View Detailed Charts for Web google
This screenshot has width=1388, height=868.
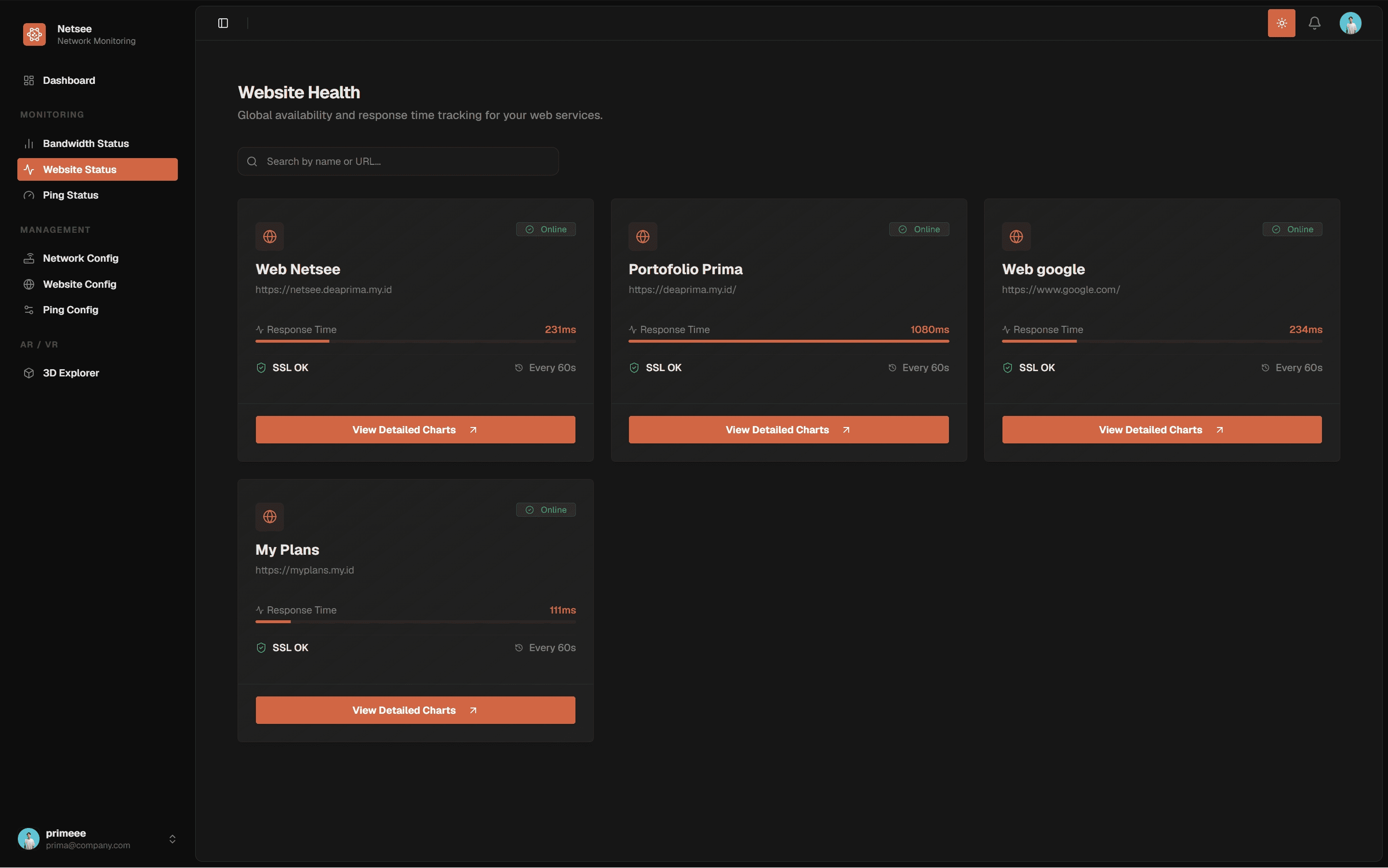[x=1162, y=429]
